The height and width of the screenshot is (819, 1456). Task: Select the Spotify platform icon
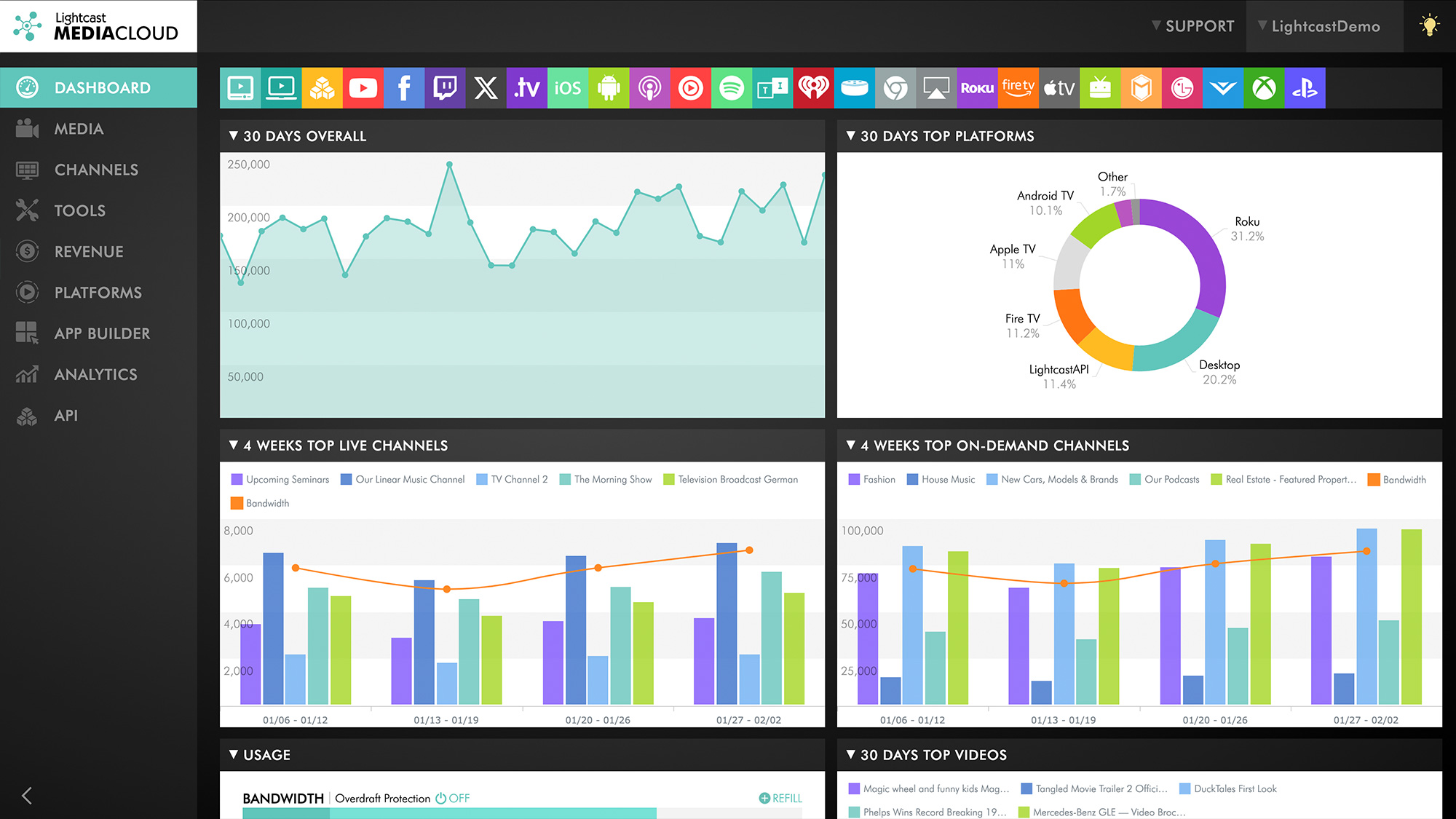point(732,88)
